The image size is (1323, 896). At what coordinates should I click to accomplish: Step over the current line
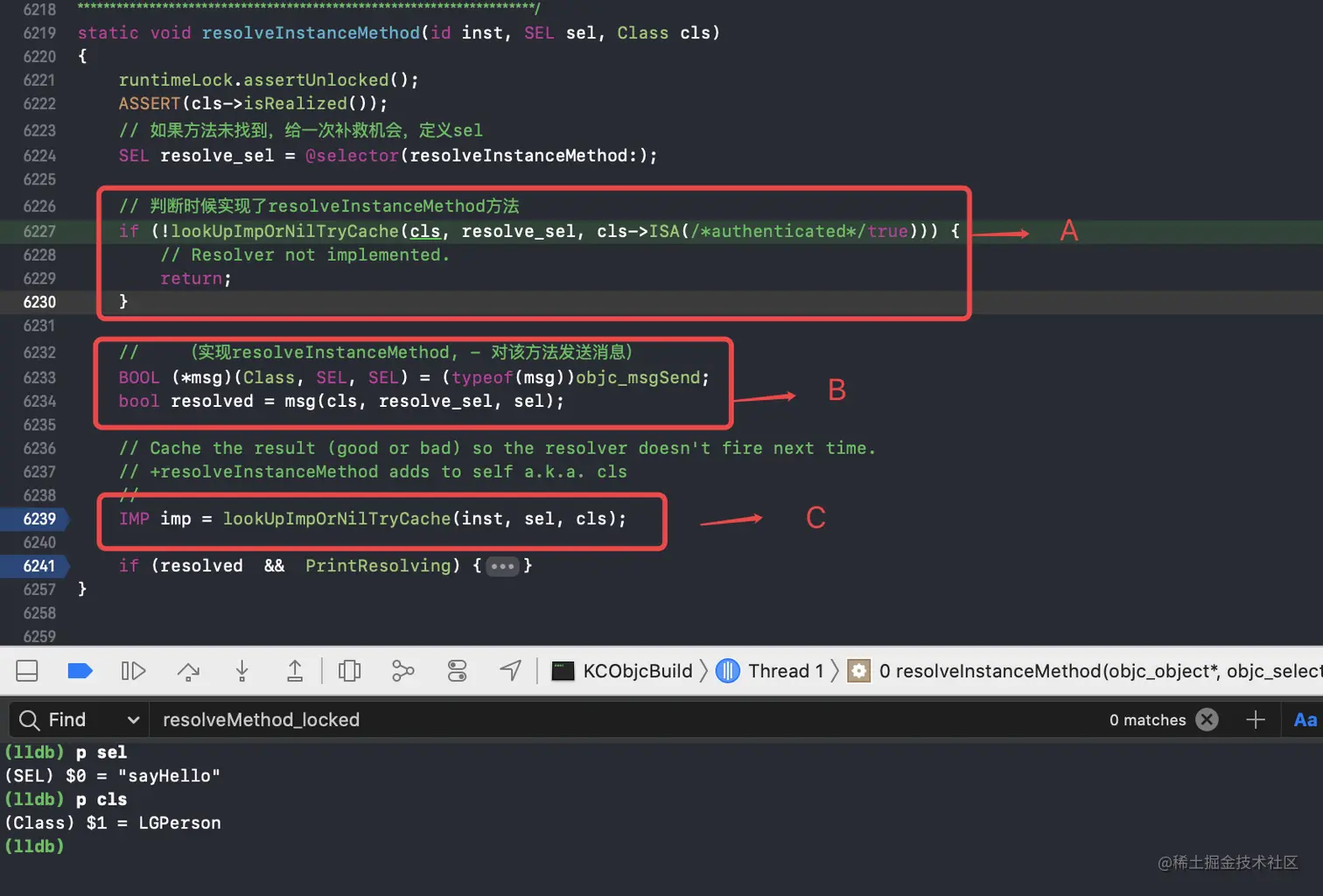tap(188, 671)
